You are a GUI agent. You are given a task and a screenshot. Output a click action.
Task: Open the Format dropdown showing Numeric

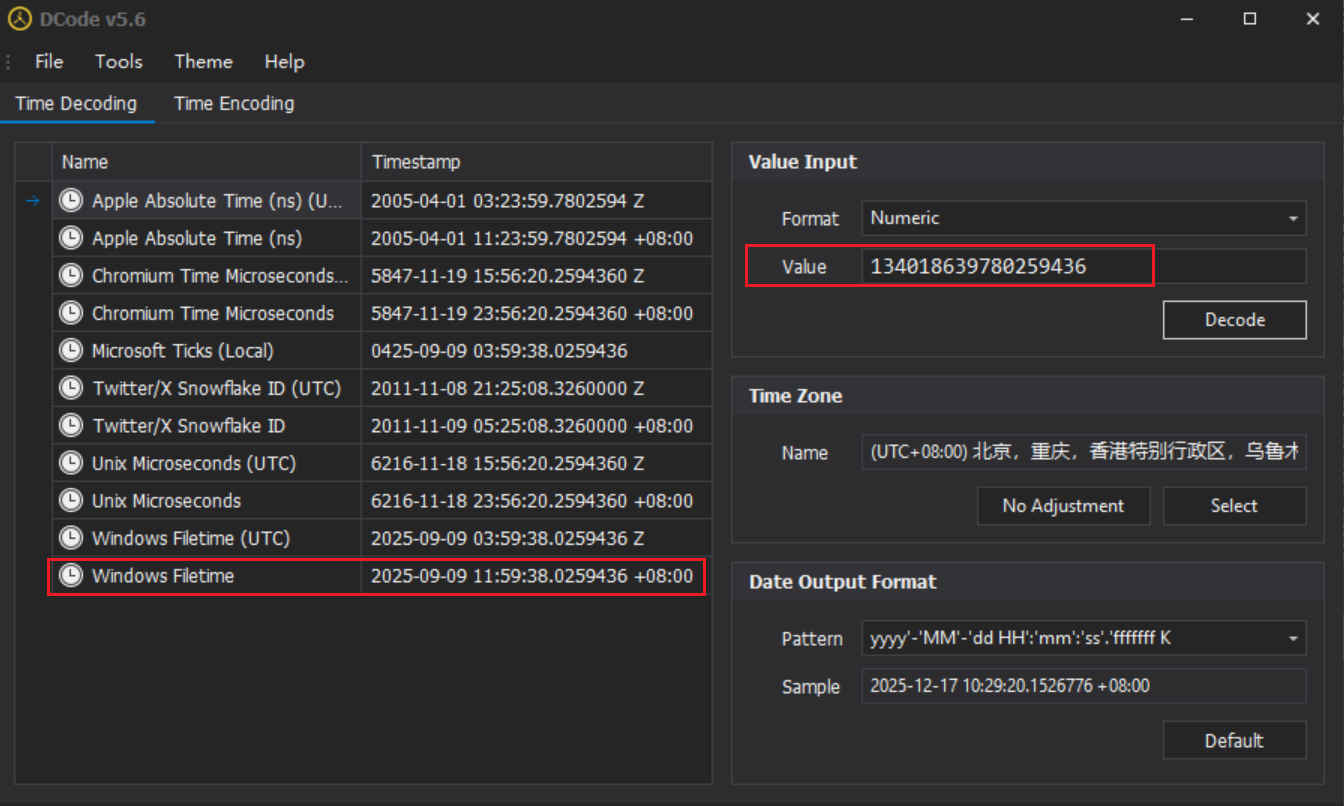click(x=1083, y=218)
